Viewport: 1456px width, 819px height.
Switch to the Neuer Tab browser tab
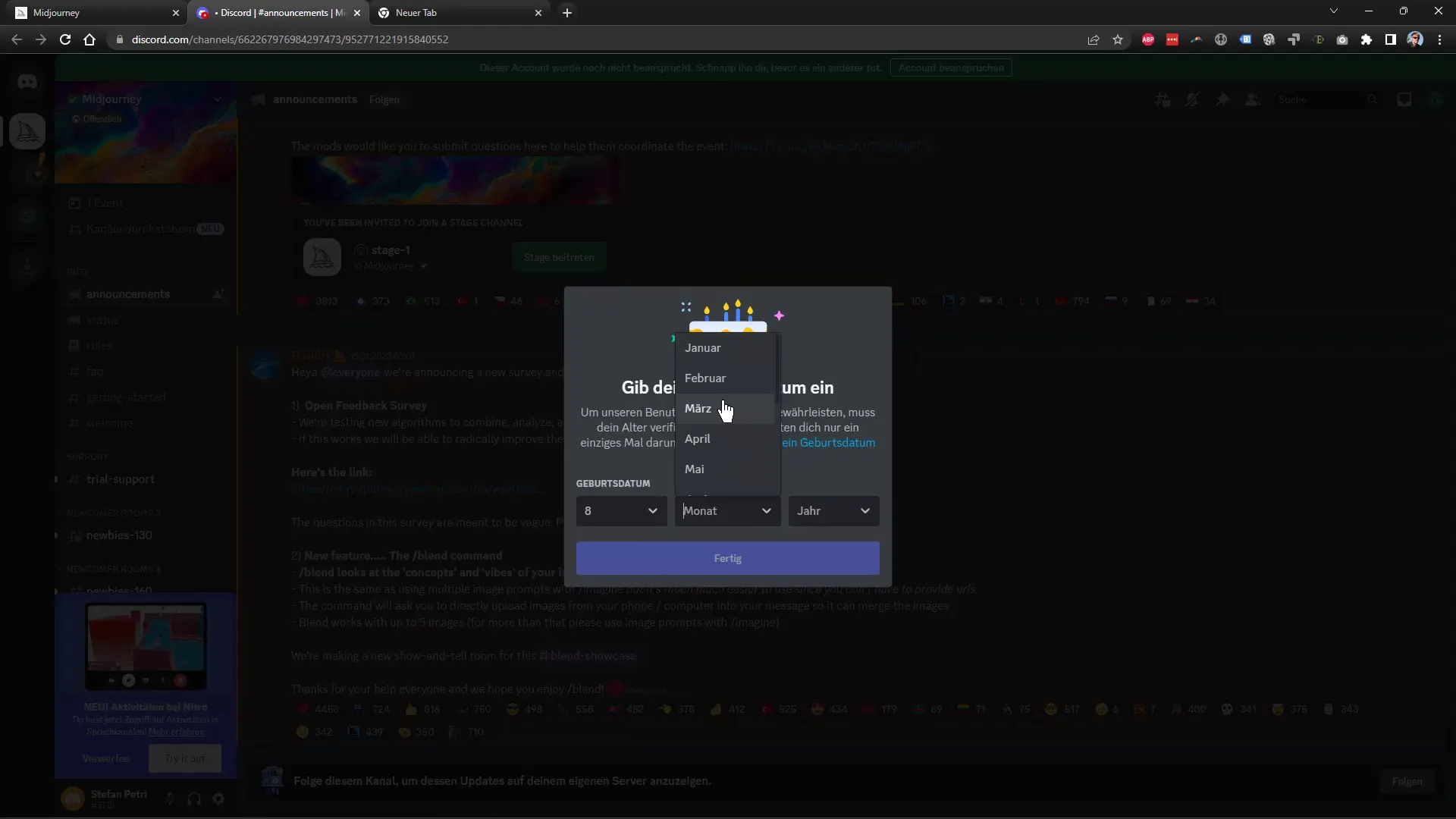455,13
